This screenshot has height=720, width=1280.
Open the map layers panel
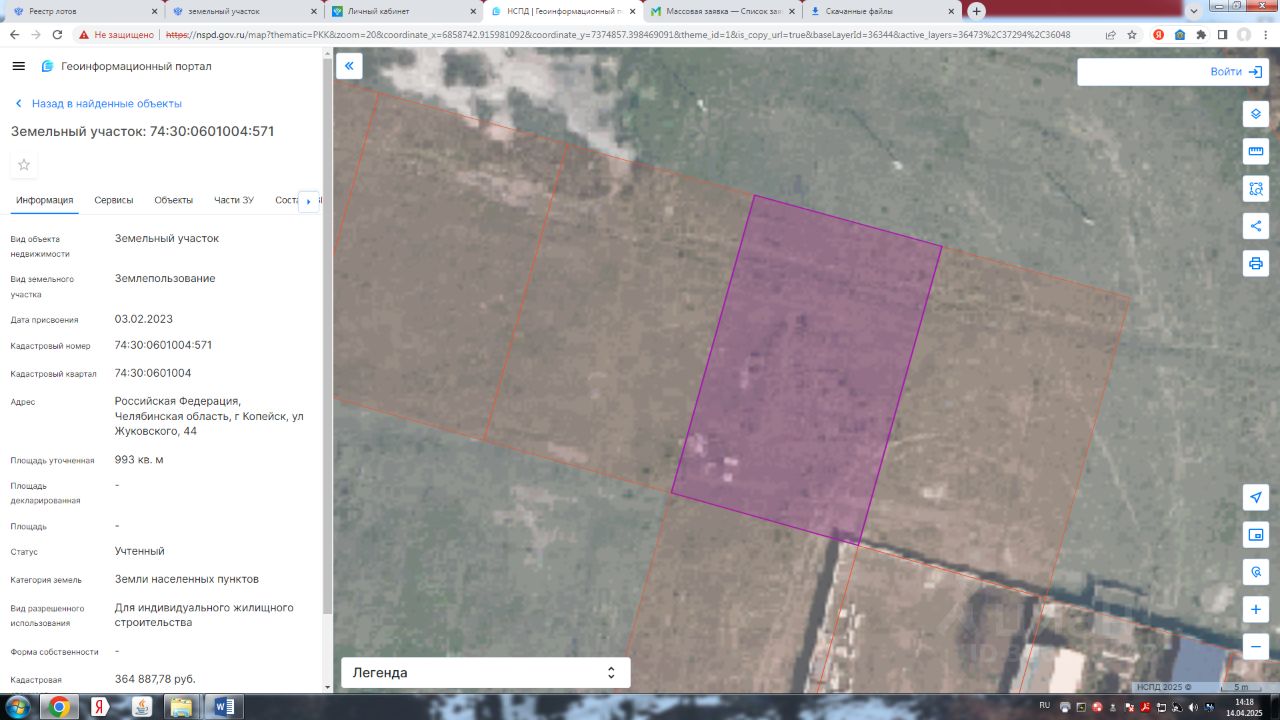pyautogui.click(x=1256, y=114)
